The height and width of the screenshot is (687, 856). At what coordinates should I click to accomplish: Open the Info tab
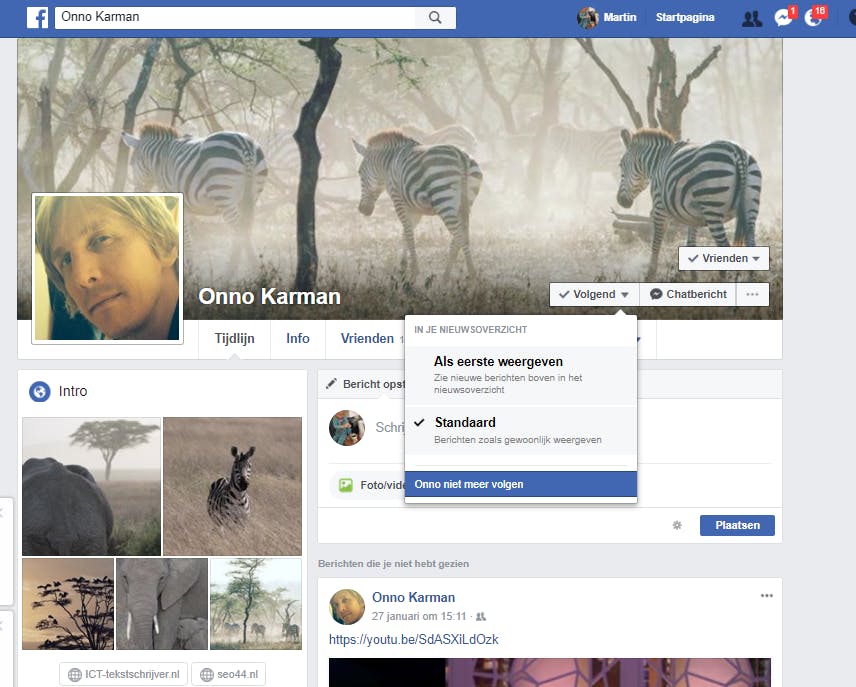tap(298, 339)
